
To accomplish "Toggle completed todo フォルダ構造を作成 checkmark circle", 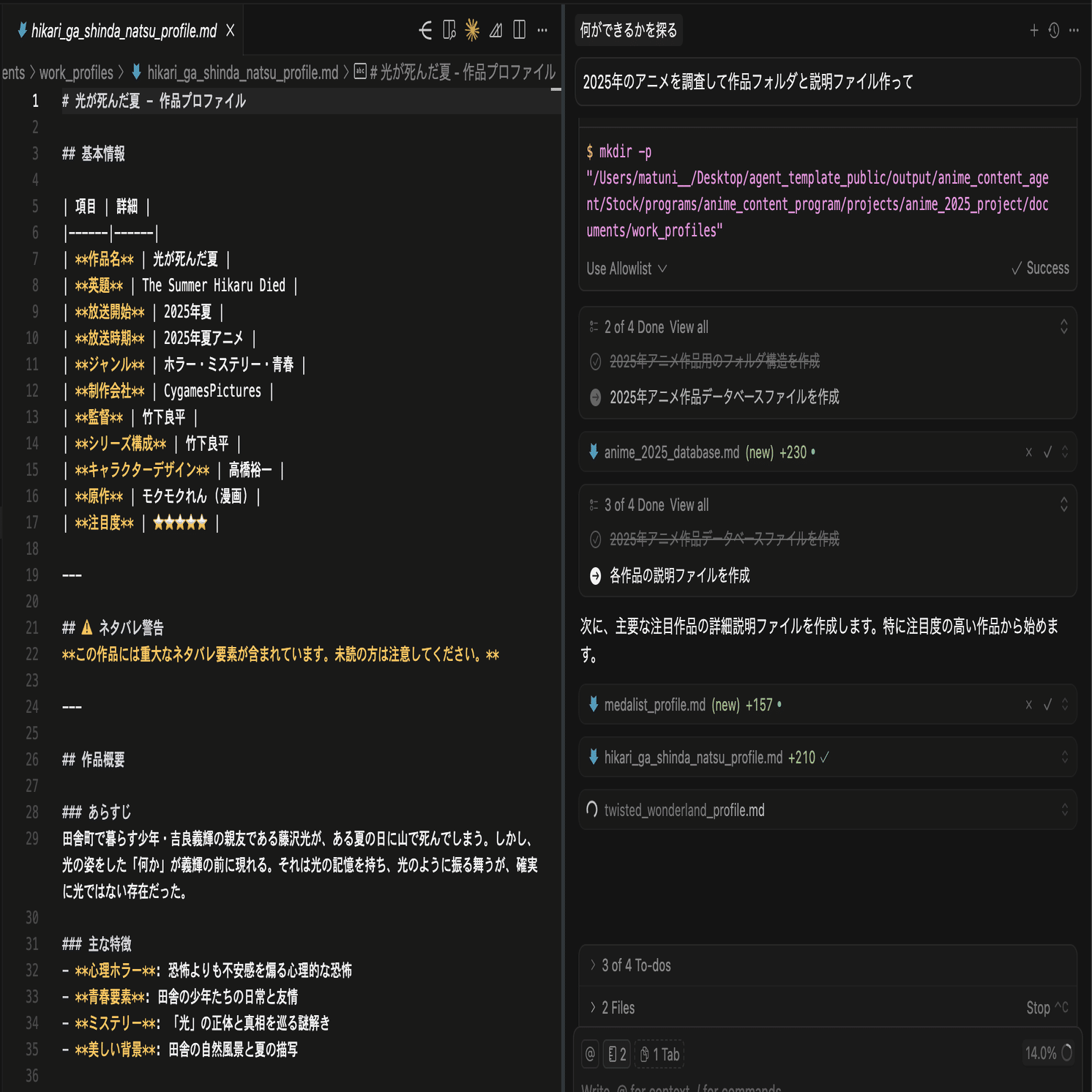I will click(595, 362).
